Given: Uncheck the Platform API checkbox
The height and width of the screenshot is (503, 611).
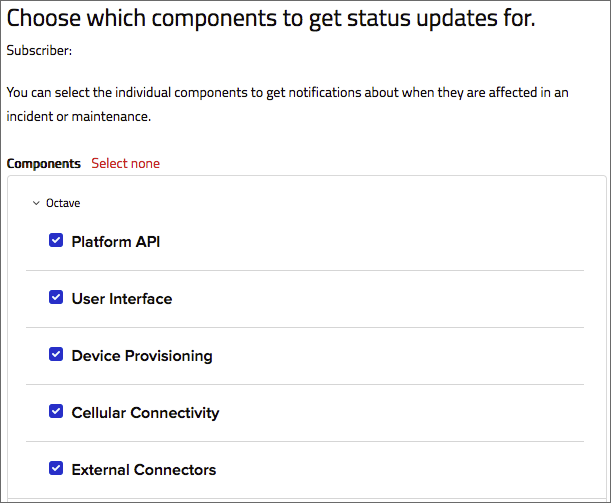Looking at the screenshot, I should [x=56, y=241].
